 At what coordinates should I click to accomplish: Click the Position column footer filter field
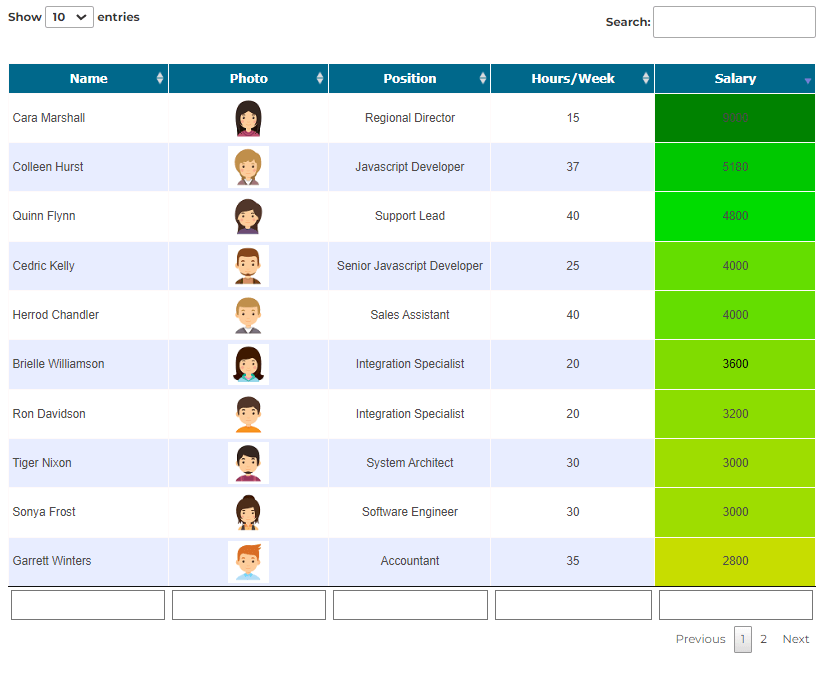pos(410,605)
